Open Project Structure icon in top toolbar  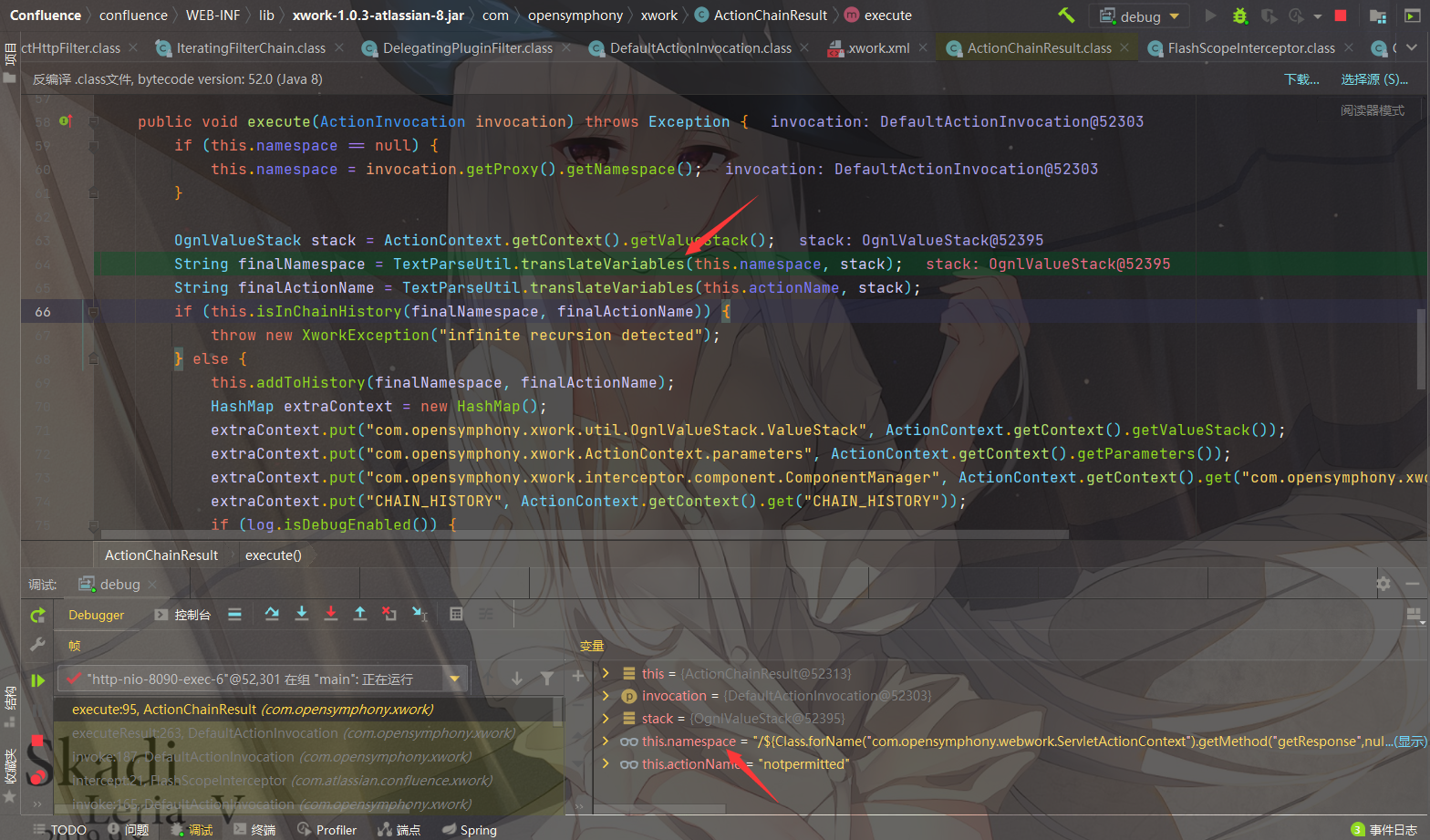pos(1378,16)
